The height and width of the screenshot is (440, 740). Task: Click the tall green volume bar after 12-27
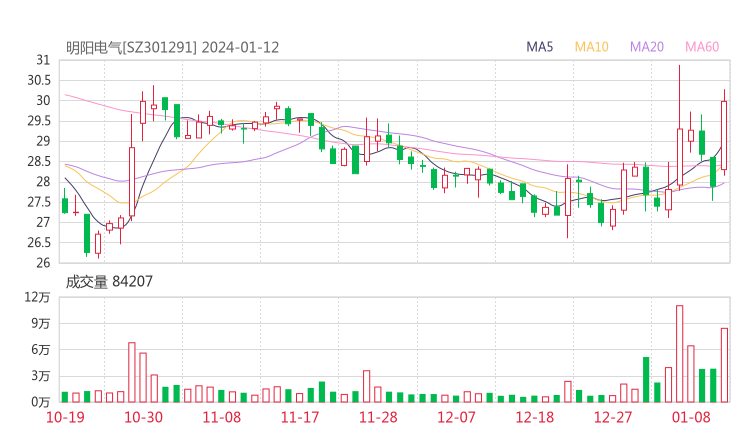tap(646, 380)
